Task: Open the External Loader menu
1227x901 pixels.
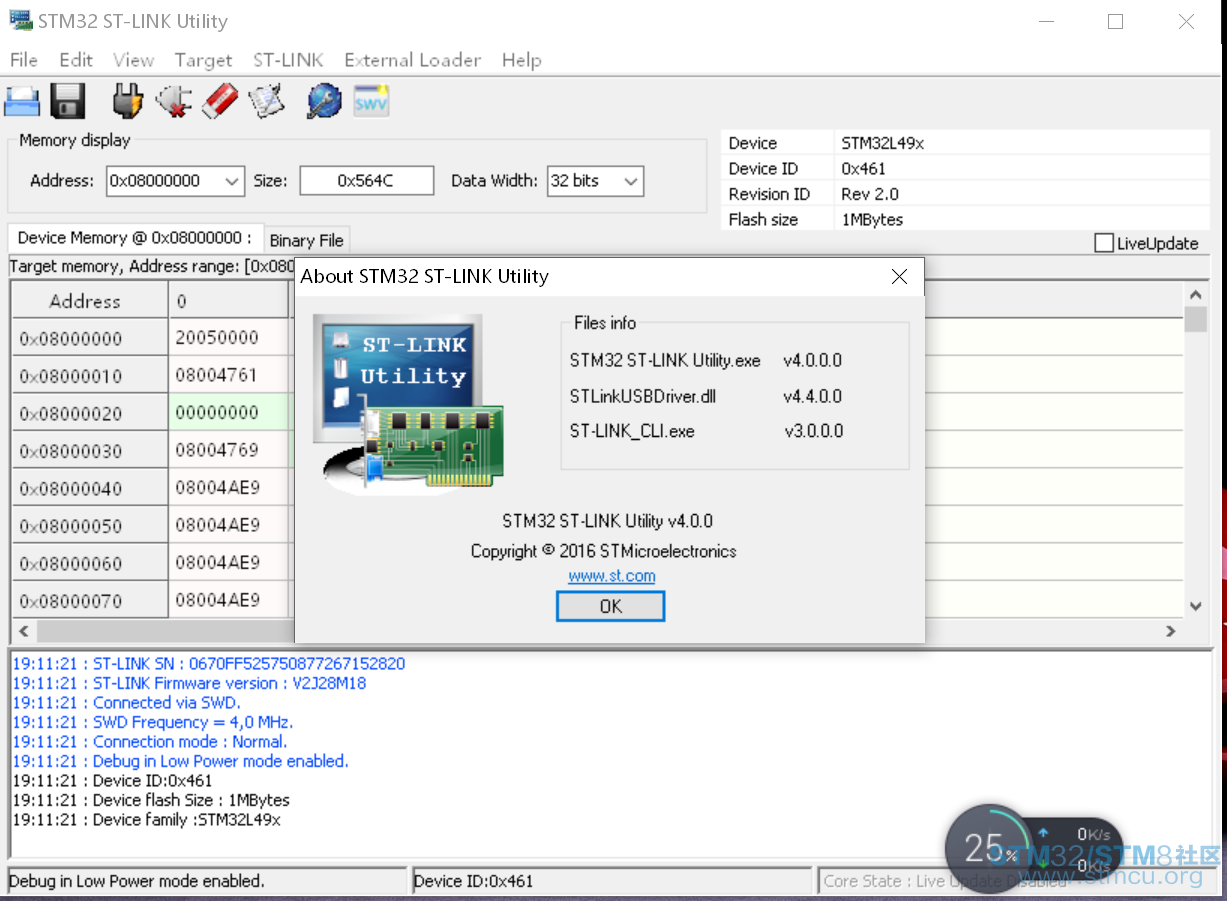Action: (x=413, y=60)
